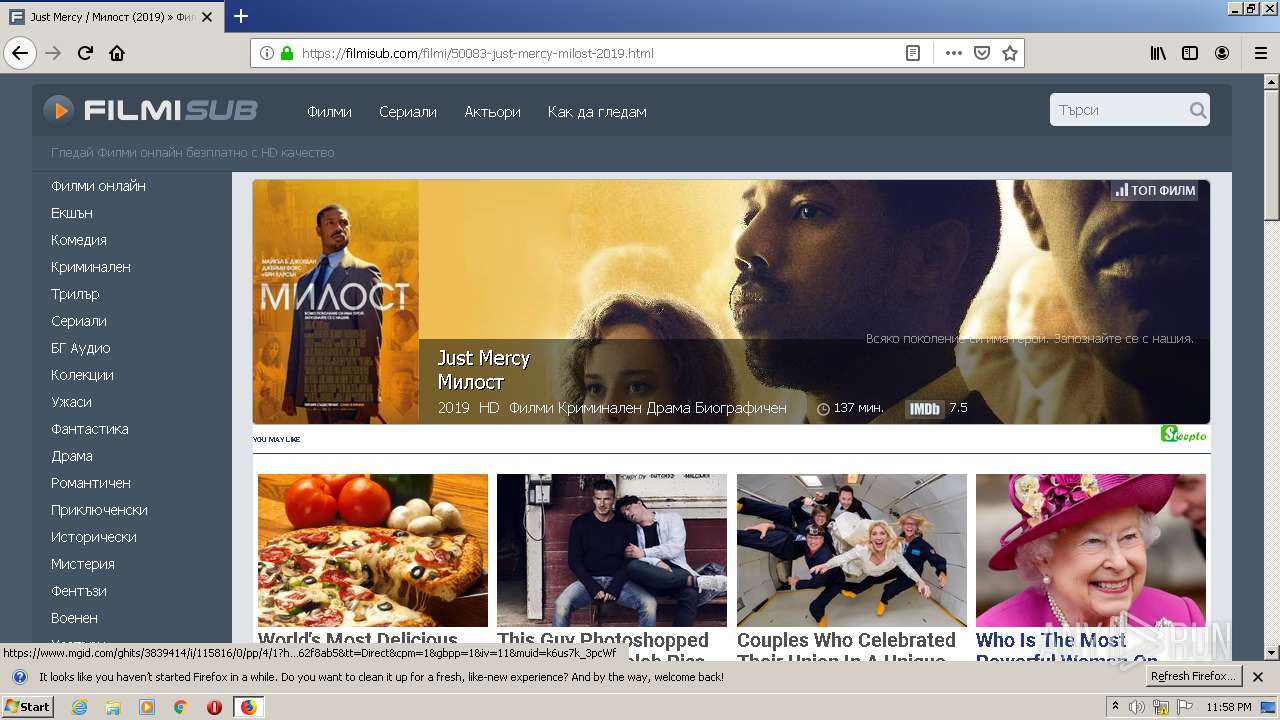Open Трилър category

[x=75, y=294]
